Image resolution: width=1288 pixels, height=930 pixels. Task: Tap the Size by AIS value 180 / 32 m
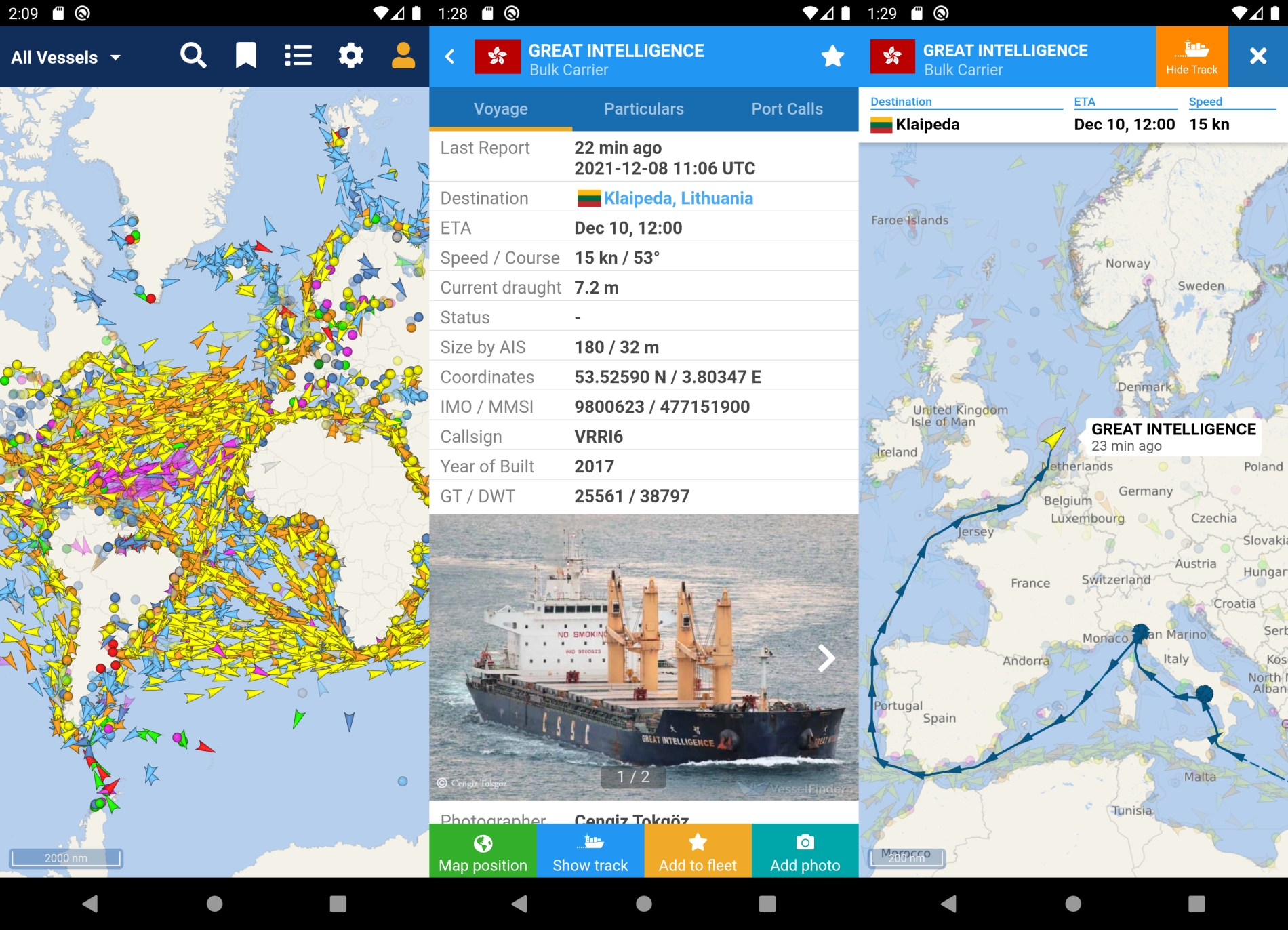[x=616, y=347]
